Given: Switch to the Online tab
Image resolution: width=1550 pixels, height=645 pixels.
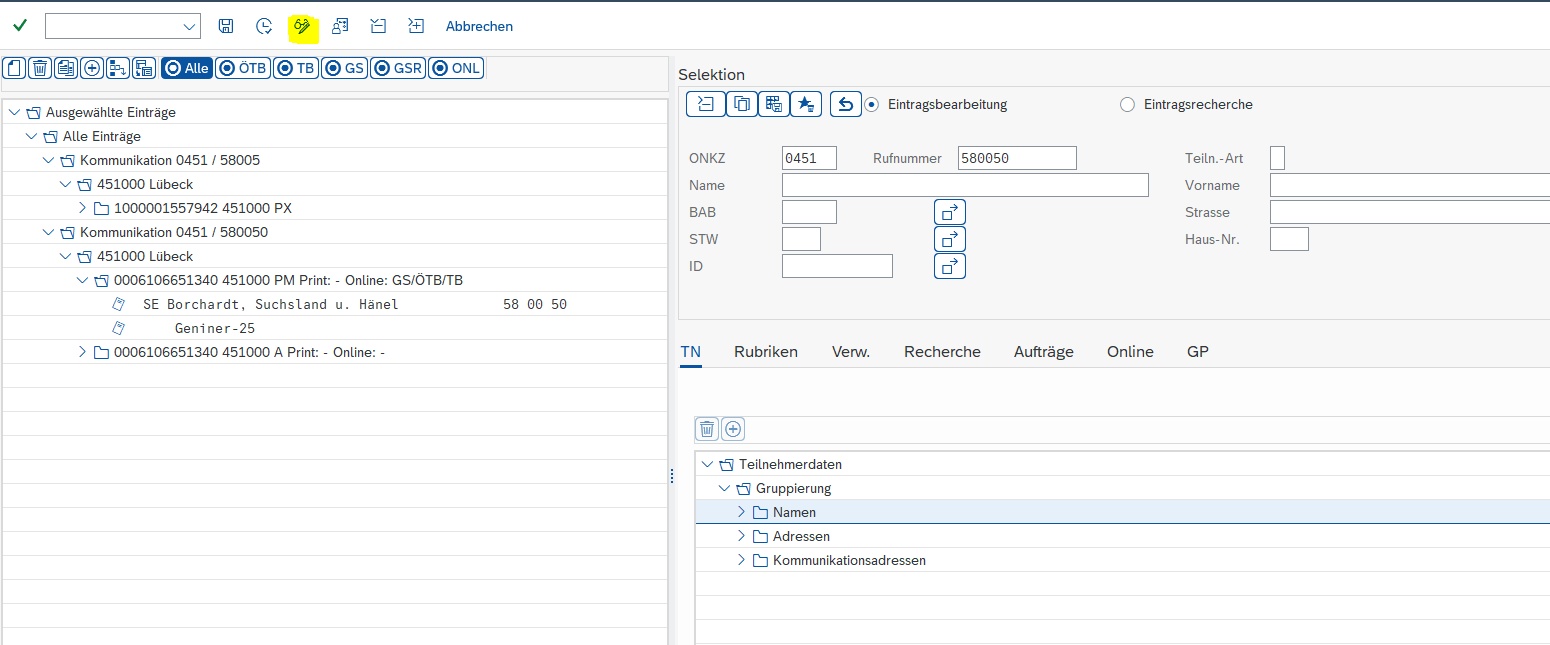Looking at the screenshot, I should (x=1130, y=351).
